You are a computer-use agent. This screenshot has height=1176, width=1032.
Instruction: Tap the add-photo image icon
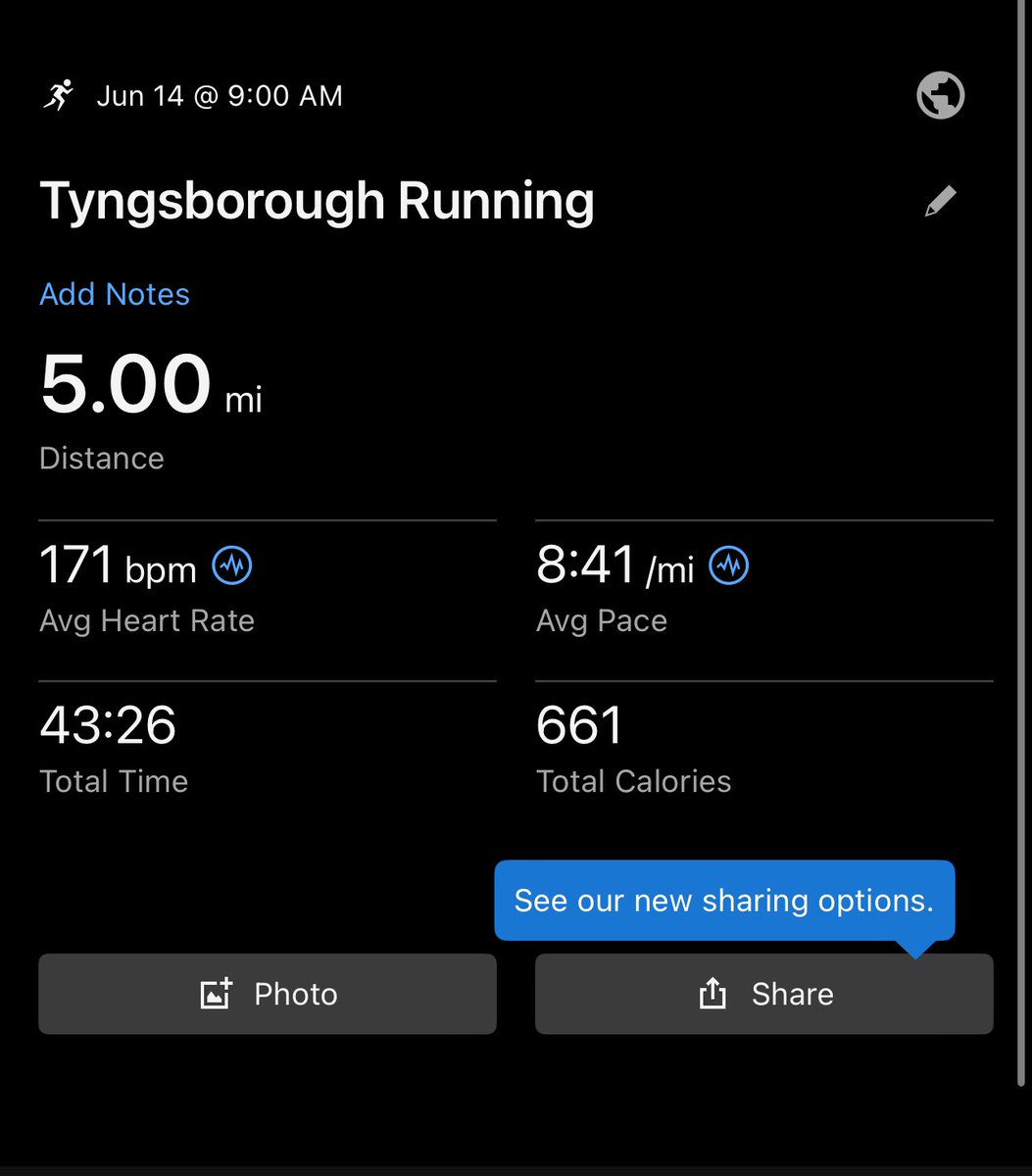(x=216, y=994)
